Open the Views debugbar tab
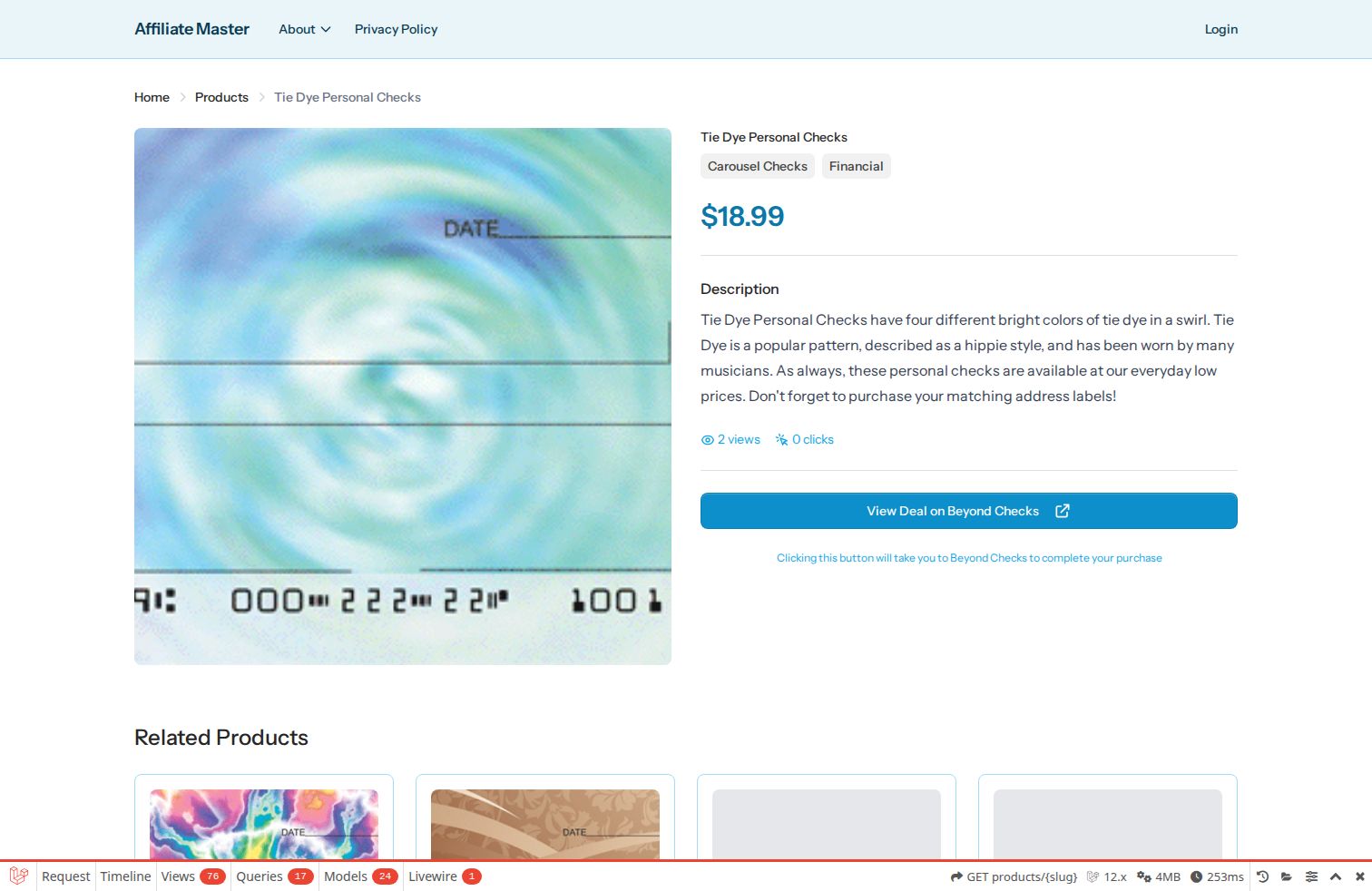Image resolution: width=1372 pixels, height=891 pixels. pyautogui.click(x=193, y=876)
